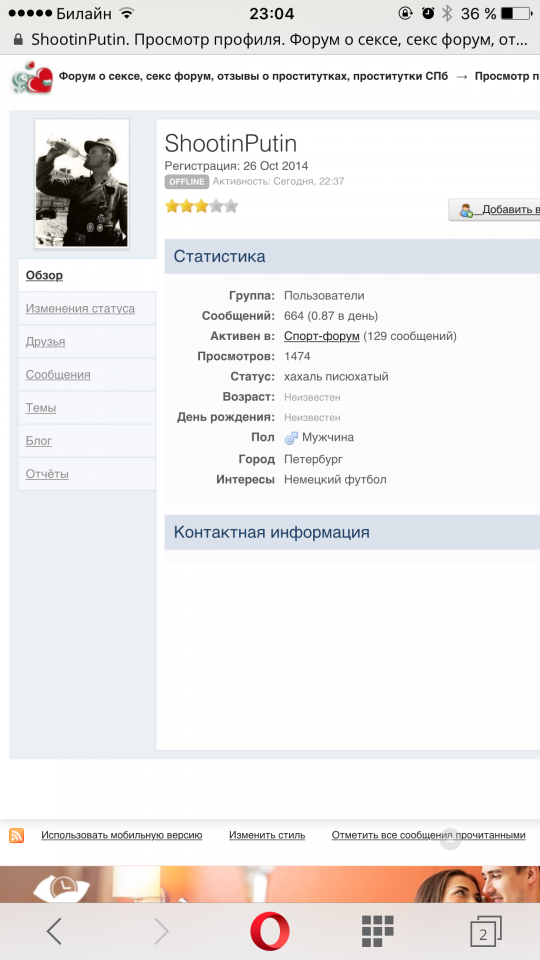Follow the Спорт-форум link
Viewport: 540px width, 960px height.
[321, 336]
